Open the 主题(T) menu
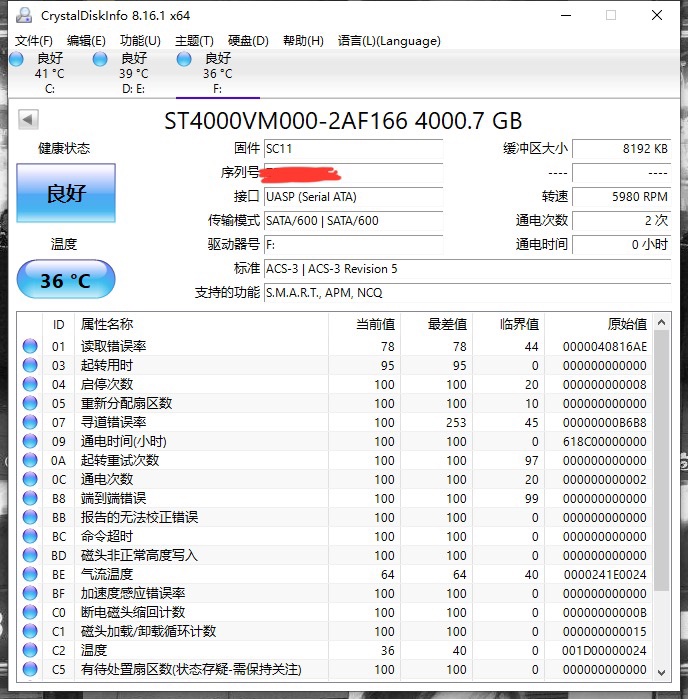This screenshot has height=699, width=688. [x=194, y=41]
